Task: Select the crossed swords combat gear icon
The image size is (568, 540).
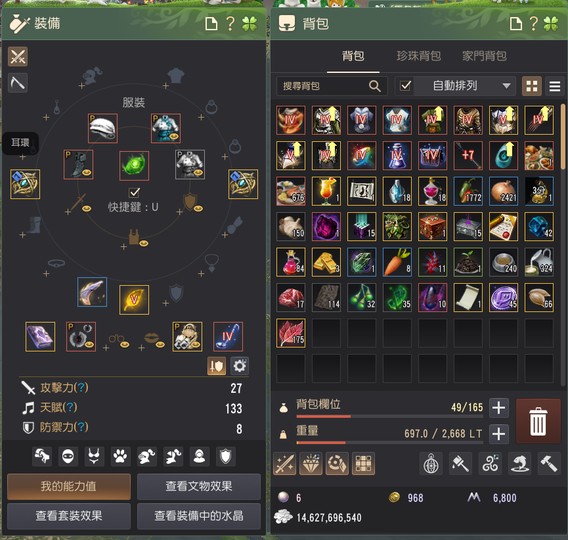Action: click(x=18, y=56)
